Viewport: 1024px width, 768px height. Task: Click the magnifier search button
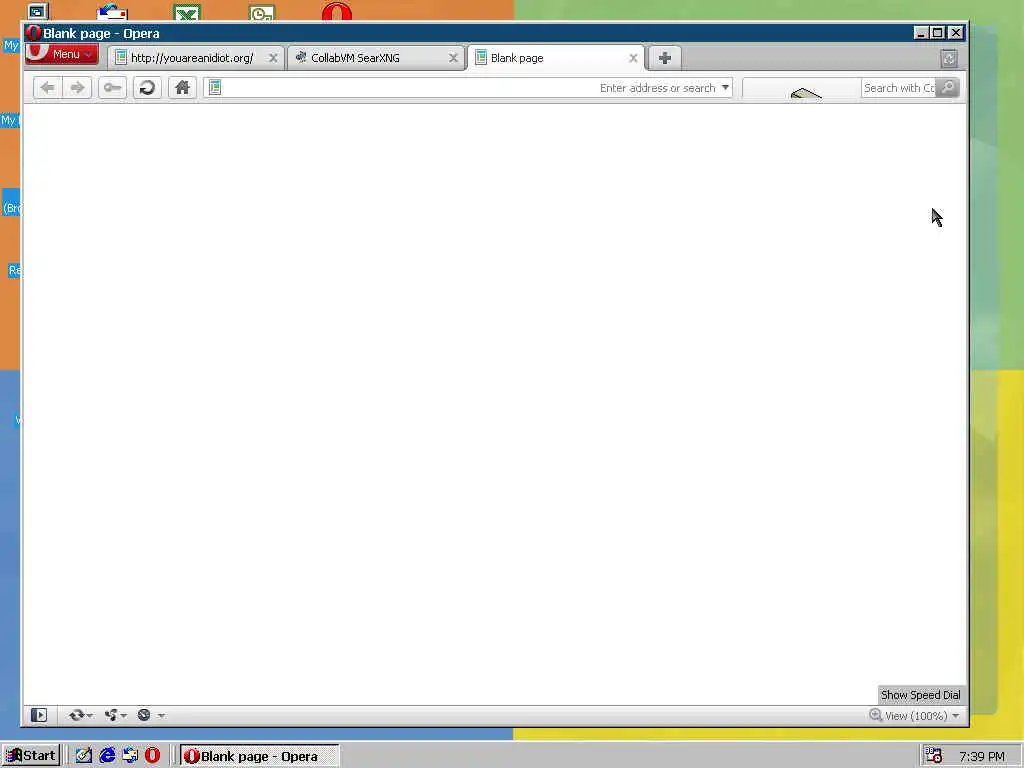coord(948,88)
